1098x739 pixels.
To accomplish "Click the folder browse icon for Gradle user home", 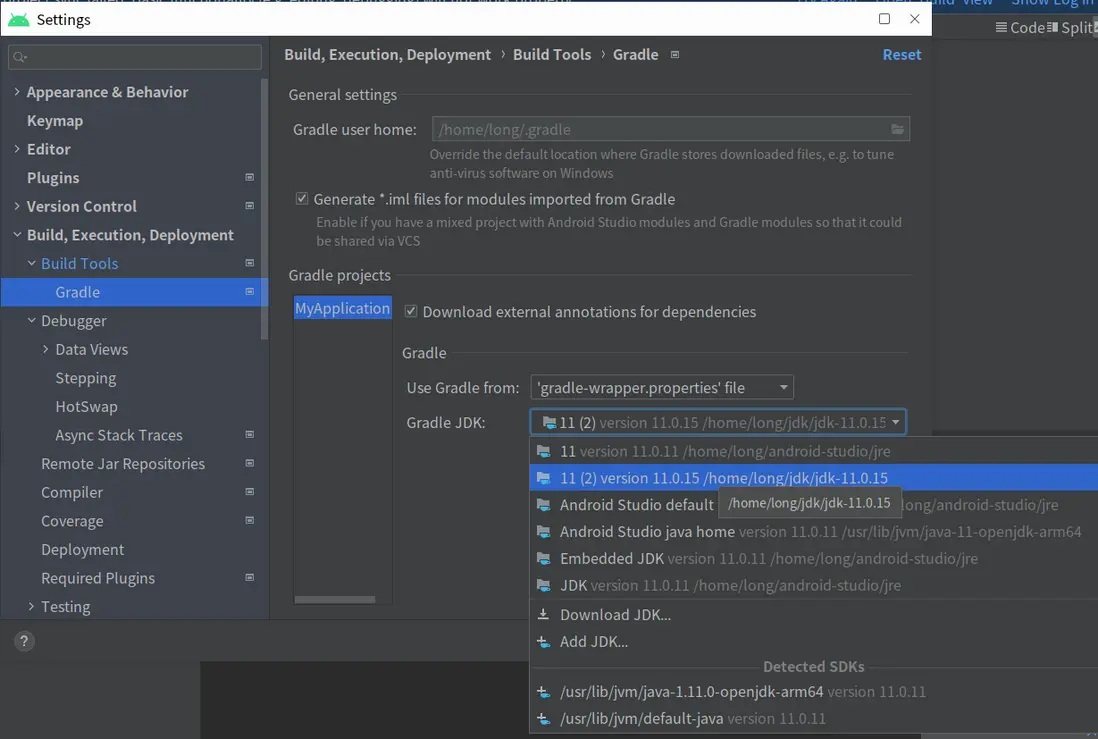I will [897, 129].
